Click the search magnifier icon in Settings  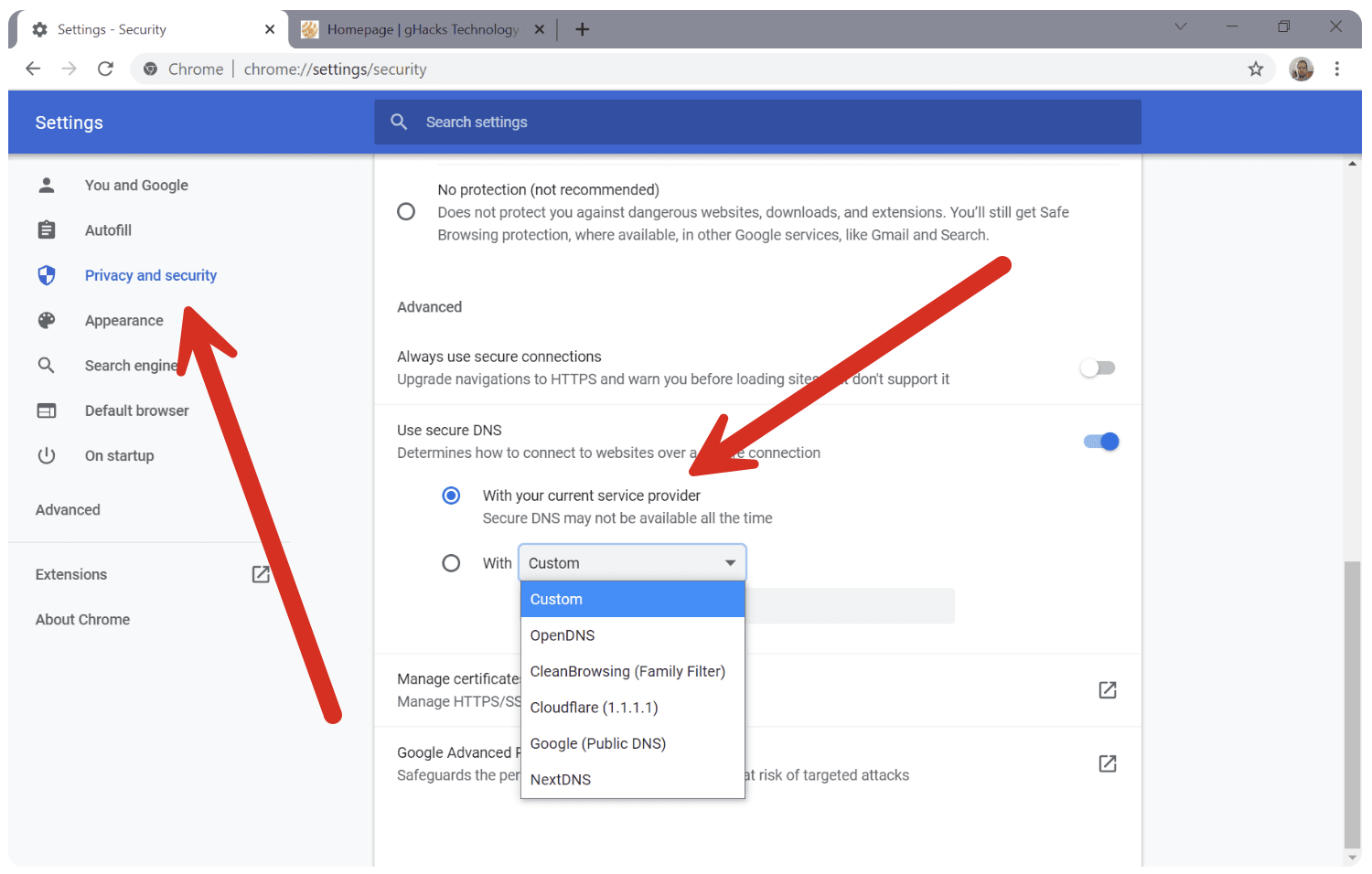pyautogui.click(x=399, y=122)
